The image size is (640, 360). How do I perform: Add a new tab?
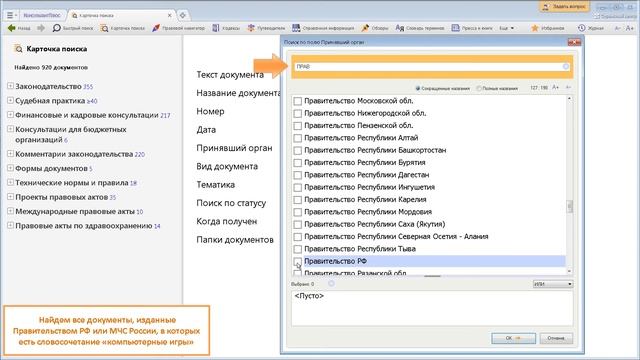coord(182,15)
